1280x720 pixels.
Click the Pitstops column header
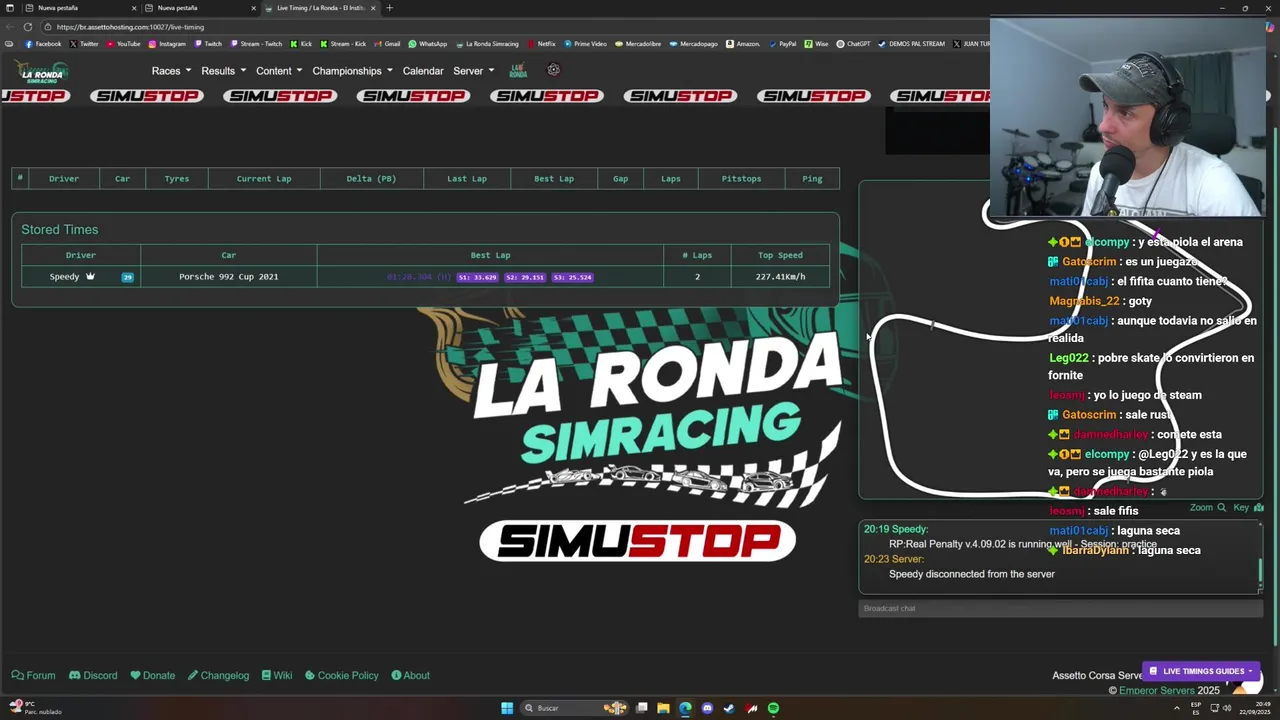(741, 179)
